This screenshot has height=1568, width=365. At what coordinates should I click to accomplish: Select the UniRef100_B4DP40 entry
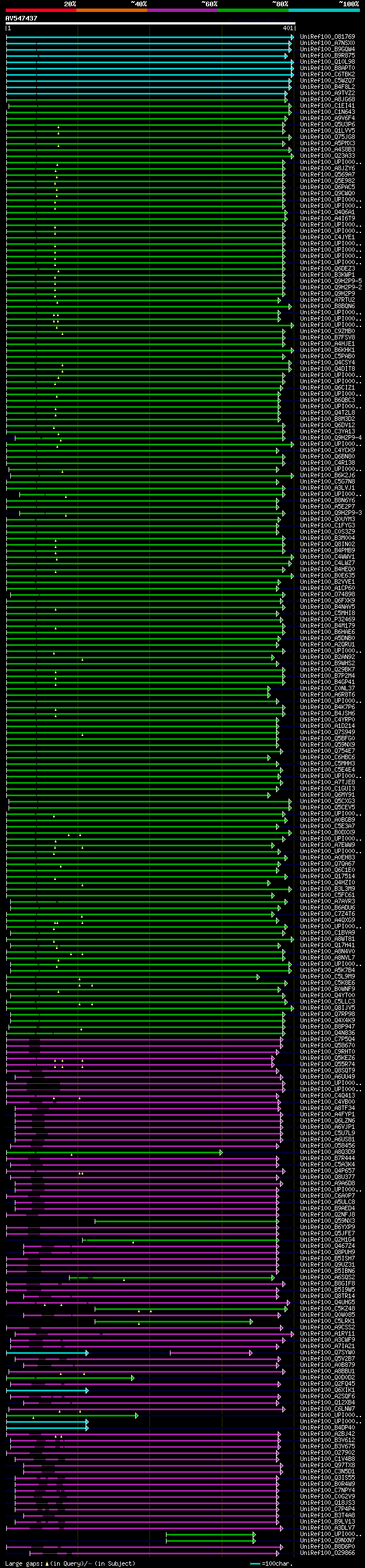coord(327,1428)
